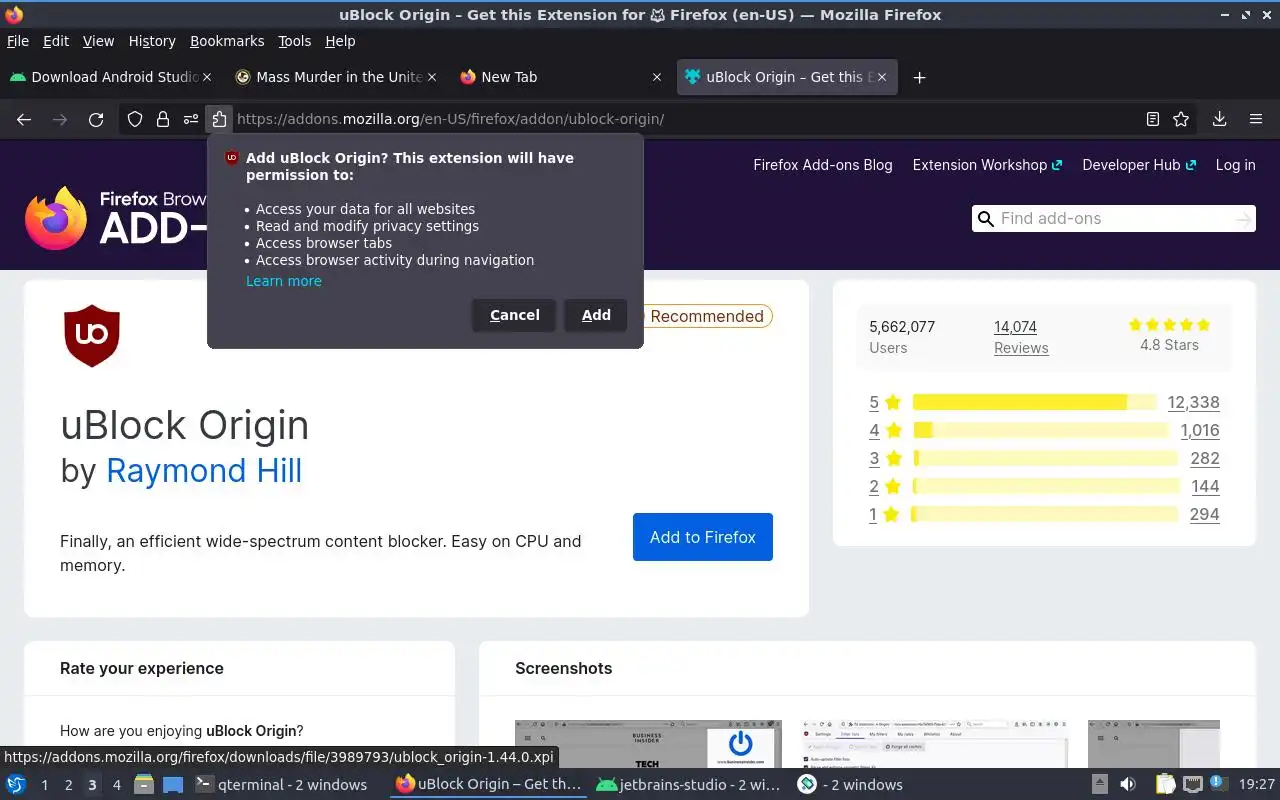Open the File menu
The image size is (1280, 800).
click(x=18, y=41)
